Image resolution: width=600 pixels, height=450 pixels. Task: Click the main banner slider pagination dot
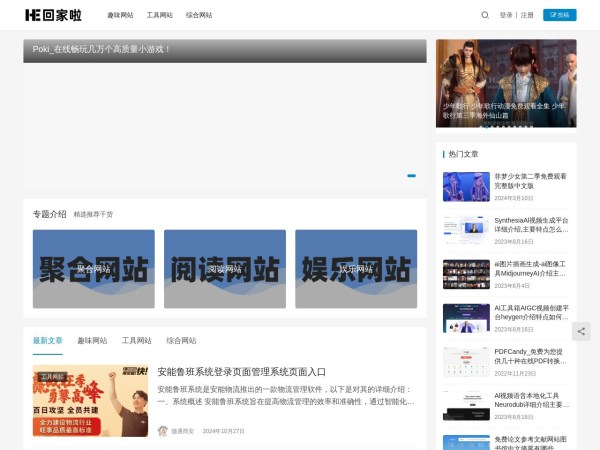(x=411, y=175)
